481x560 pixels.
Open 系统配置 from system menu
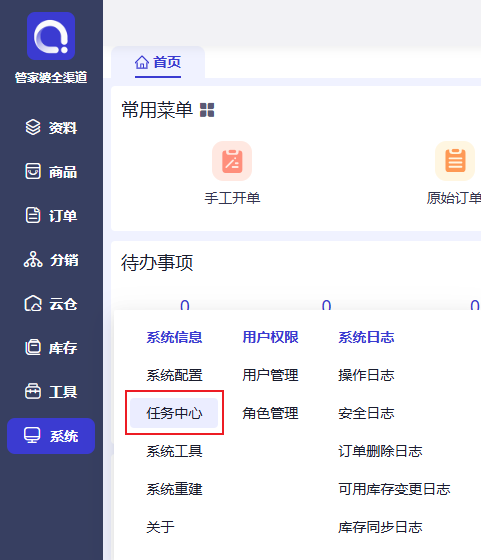tap(174, 375)
